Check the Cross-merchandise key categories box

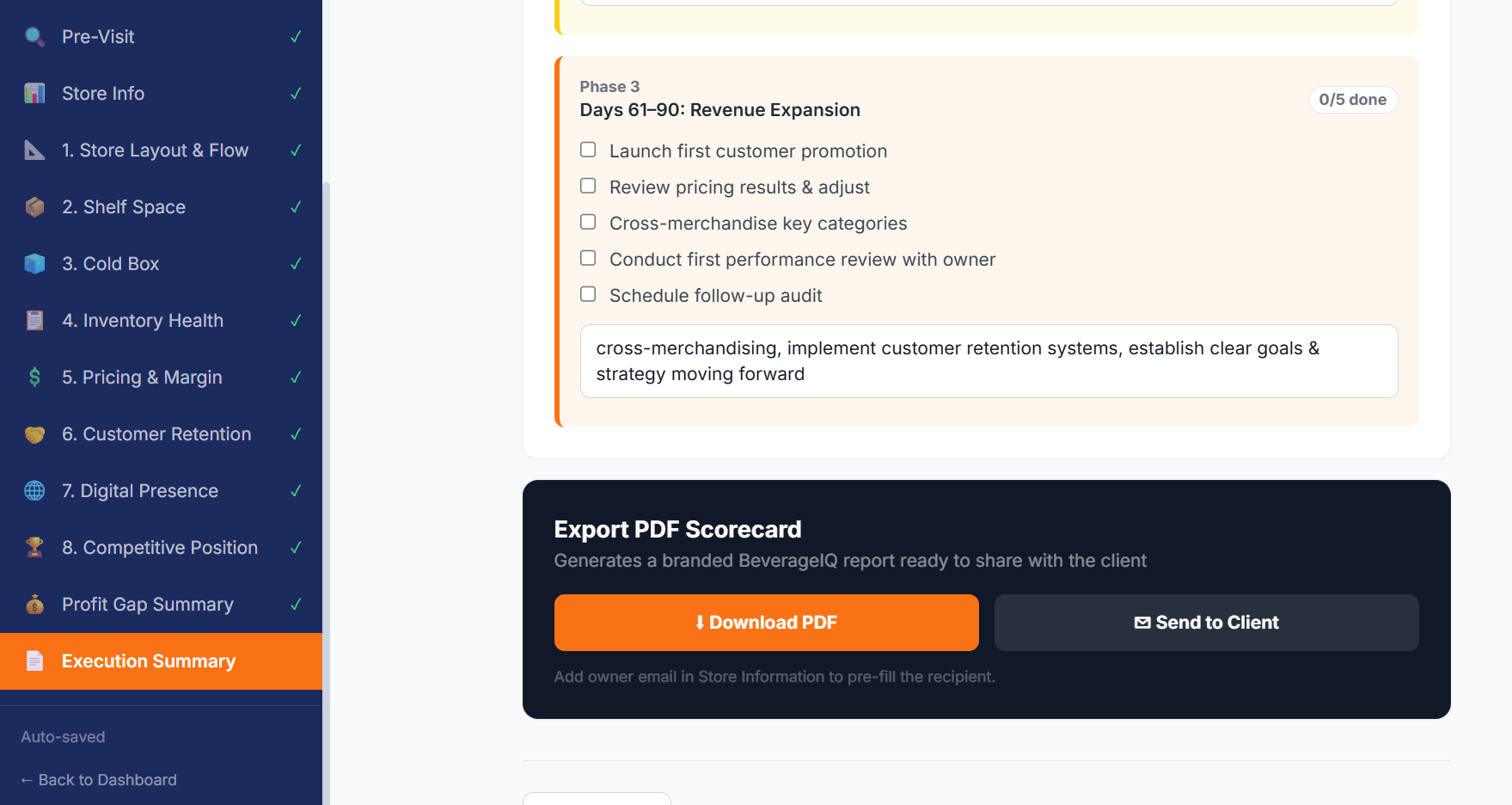point(588,221)
